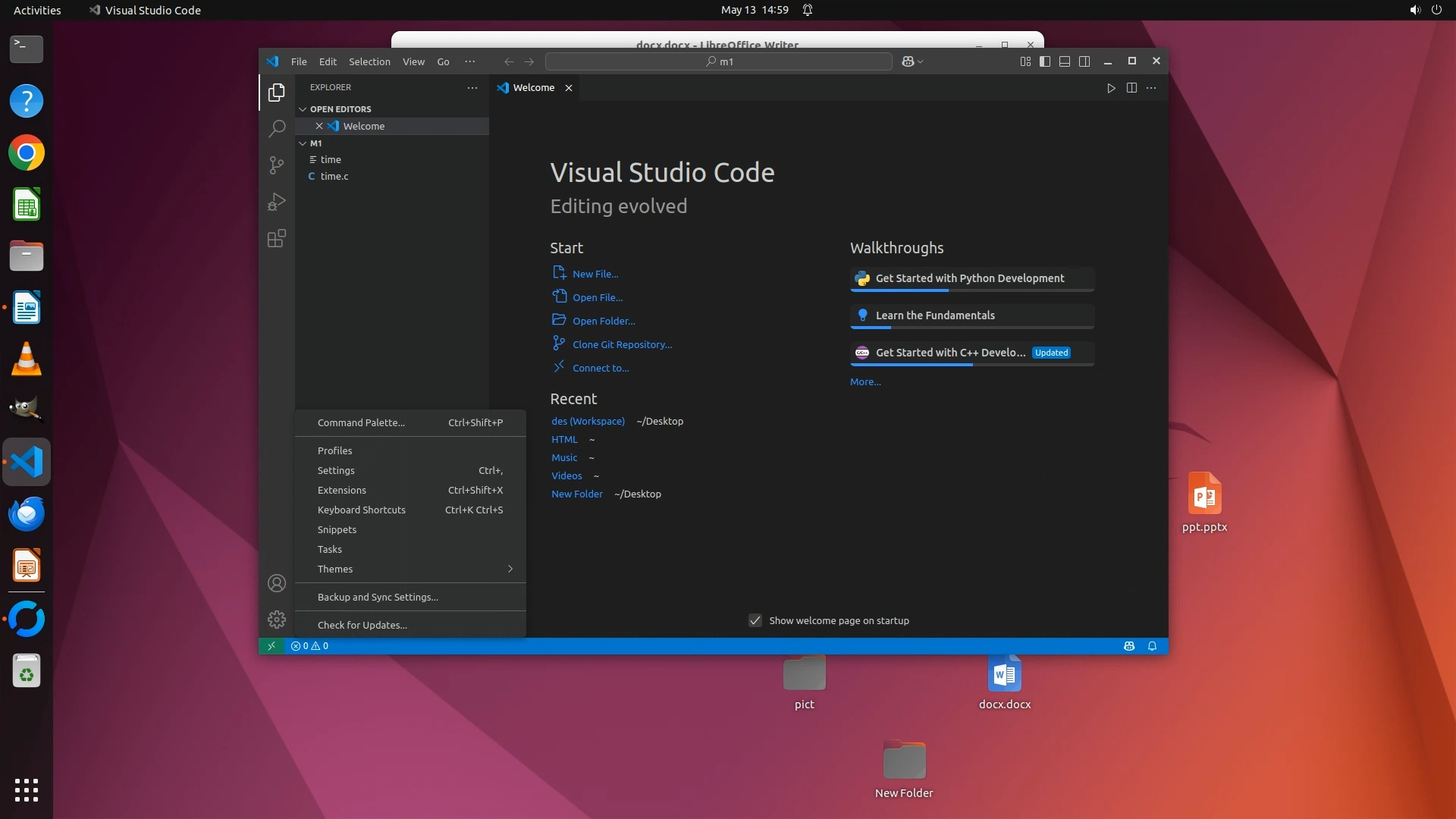Click the notifications bell in status bar
The height and width of the screenshot is (819, 1456).
(x=1152, y=646)
